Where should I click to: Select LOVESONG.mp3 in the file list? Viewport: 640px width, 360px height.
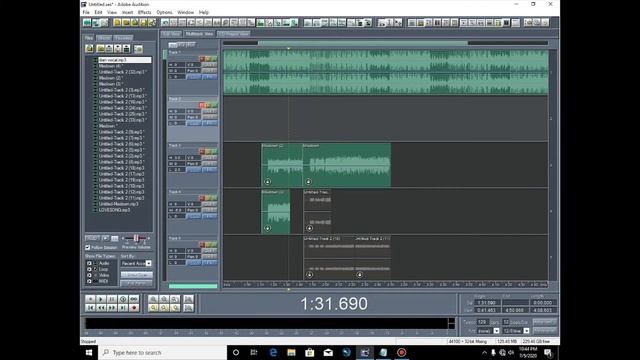click(x=114, y=210)
